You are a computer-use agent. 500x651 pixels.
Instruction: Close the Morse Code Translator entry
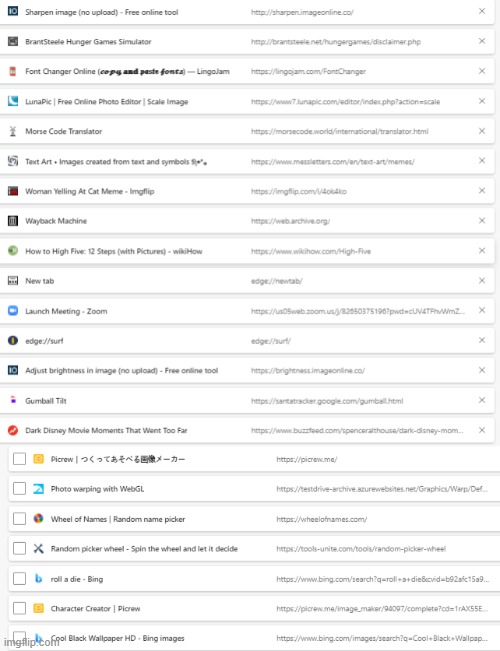coord(482,131)
